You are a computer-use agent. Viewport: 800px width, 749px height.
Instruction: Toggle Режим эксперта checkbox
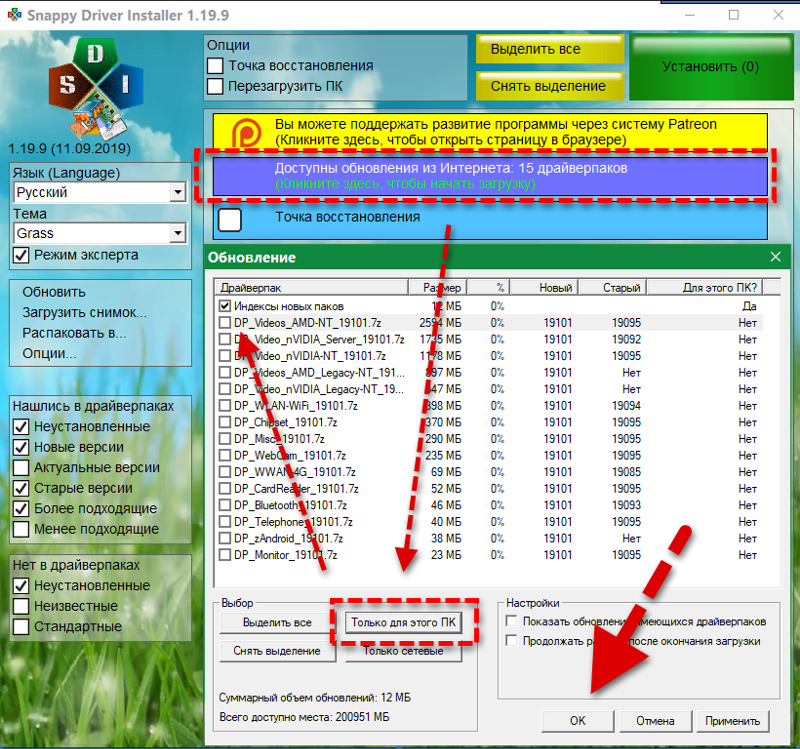(x=21, y=255)
